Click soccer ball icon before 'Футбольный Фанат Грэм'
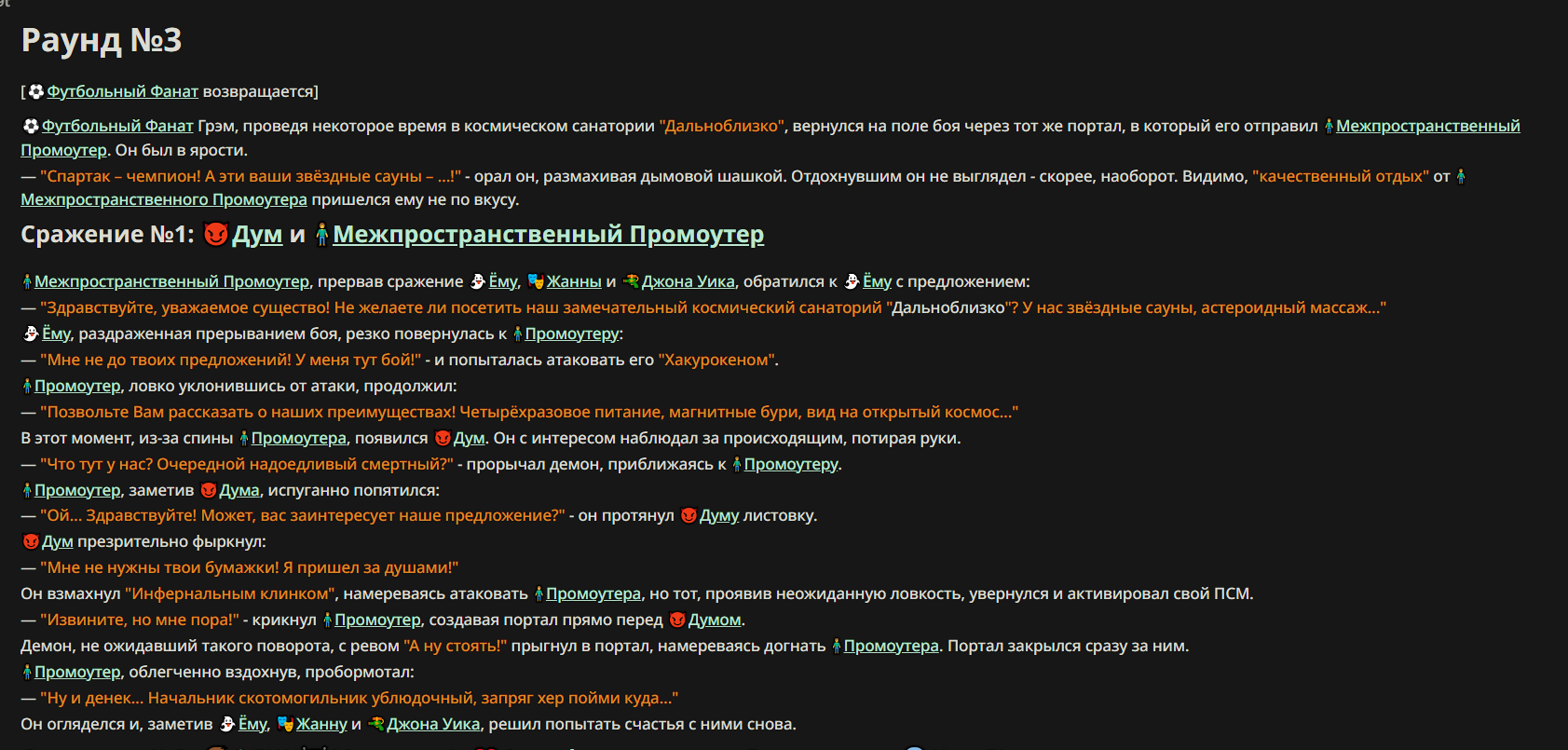This screenshot has height=750, width=1568. 30,126
